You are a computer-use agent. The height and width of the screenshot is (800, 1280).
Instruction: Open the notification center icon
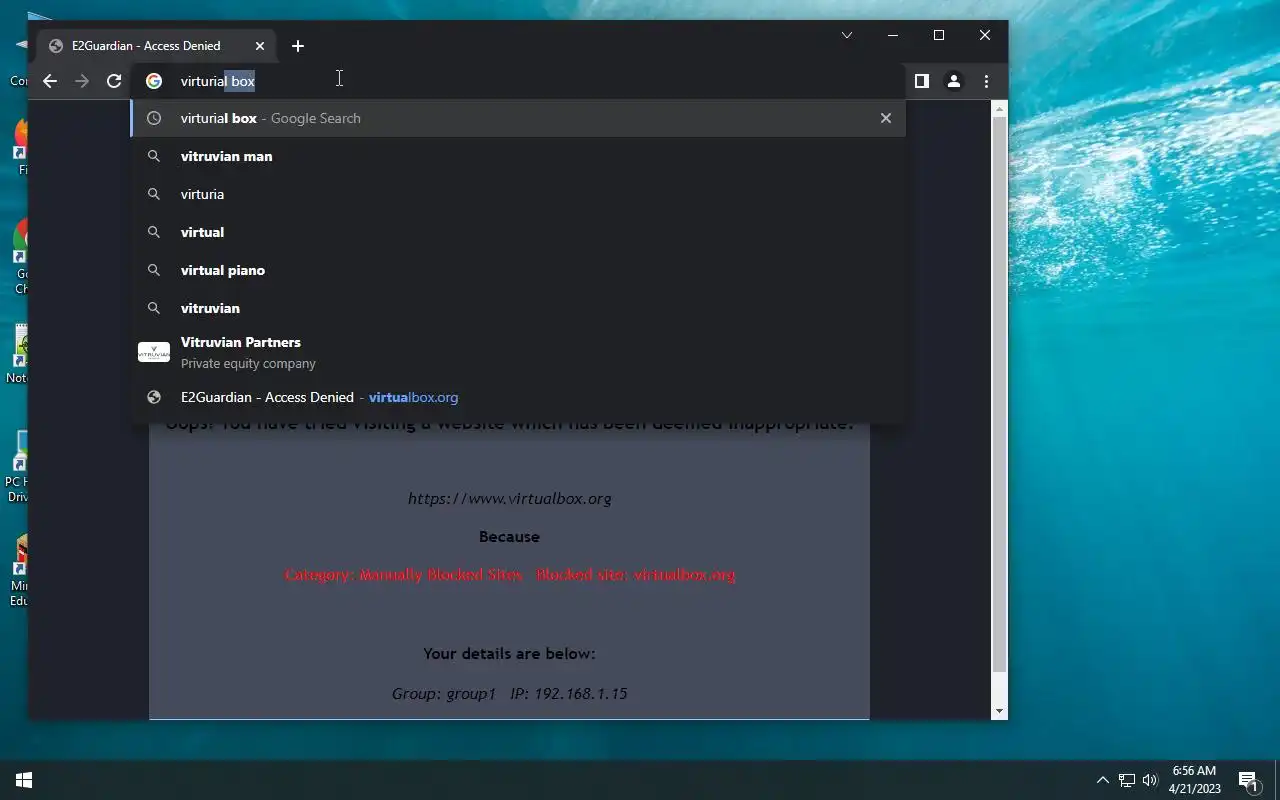pos(1248,780)
